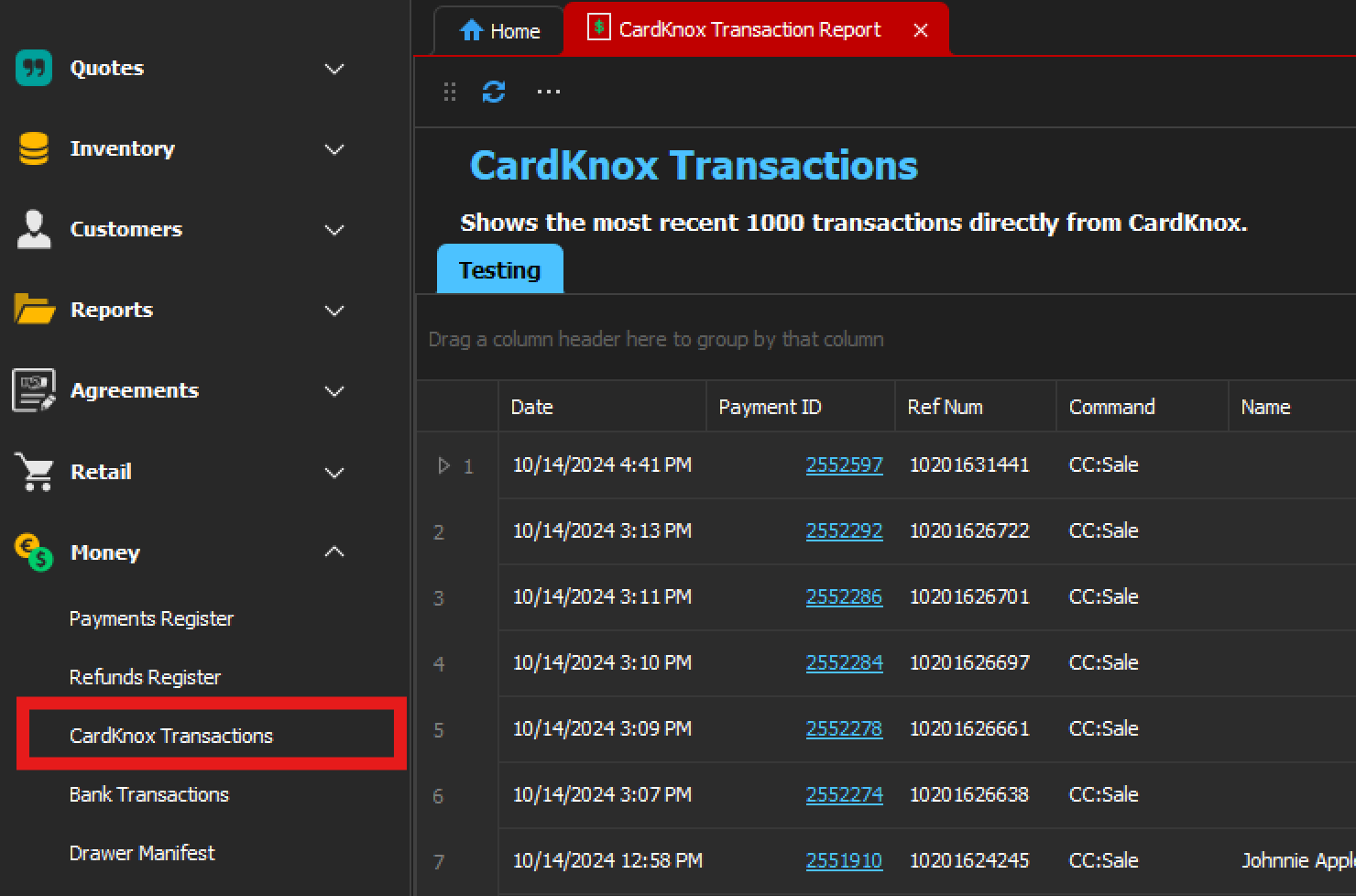The image size is (1356, 896).
Task: Sort by the Date column header
Action: click(603, 407)
